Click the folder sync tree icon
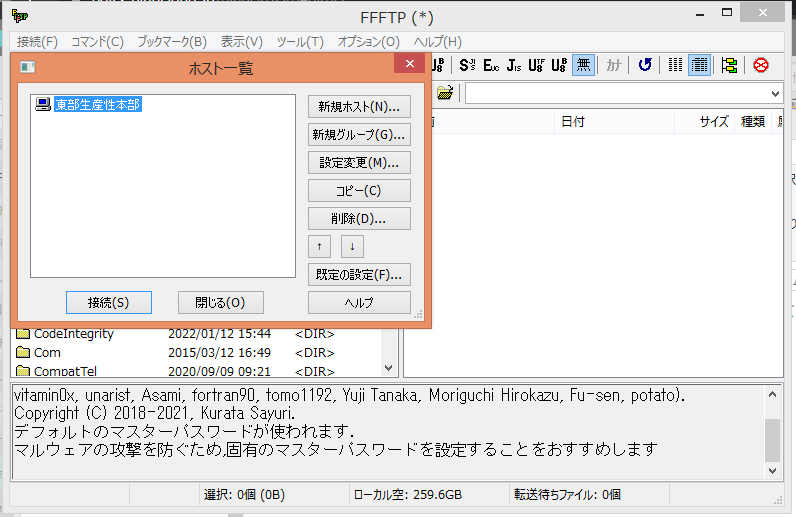 point(729,65)
